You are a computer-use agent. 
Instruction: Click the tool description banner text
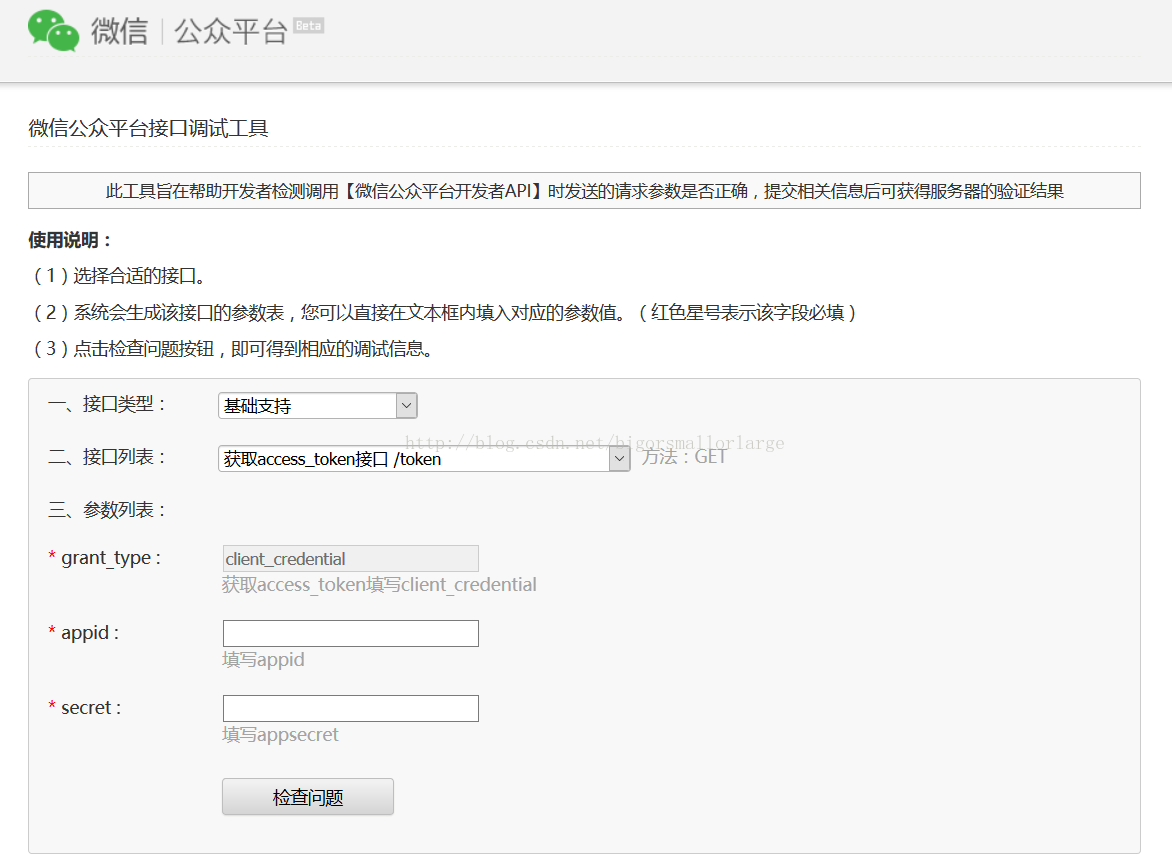pos(585,190)
